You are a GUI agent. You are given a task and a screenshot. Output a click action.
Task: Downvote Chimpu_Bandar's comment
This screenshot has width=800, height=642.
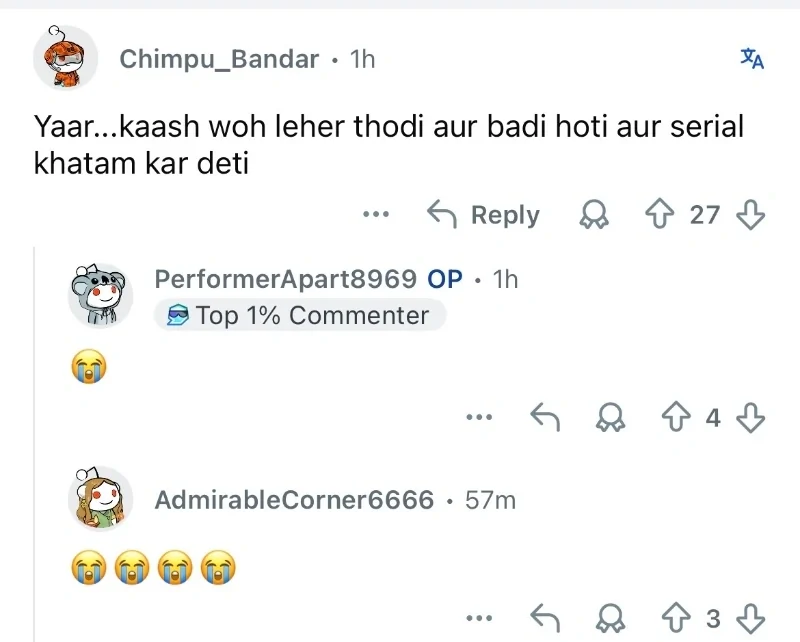click(x=751, y=215)
